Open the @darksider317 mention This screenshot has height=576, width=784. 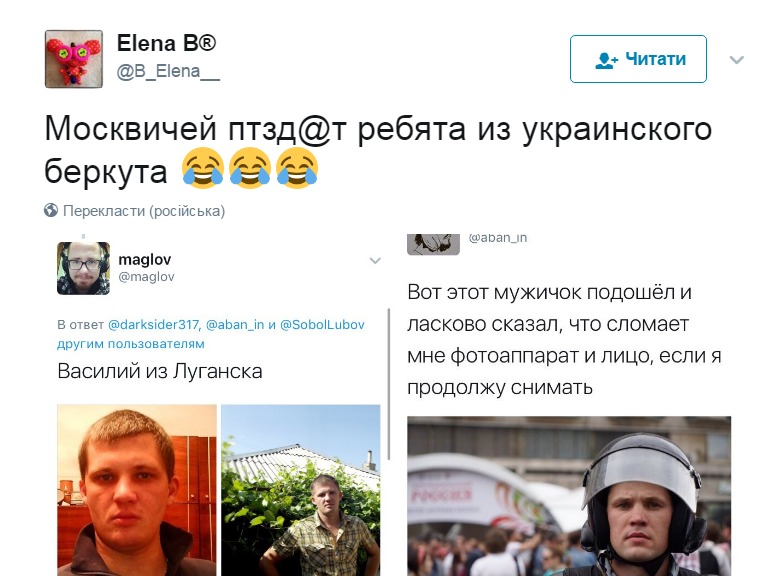coord(154,325)
